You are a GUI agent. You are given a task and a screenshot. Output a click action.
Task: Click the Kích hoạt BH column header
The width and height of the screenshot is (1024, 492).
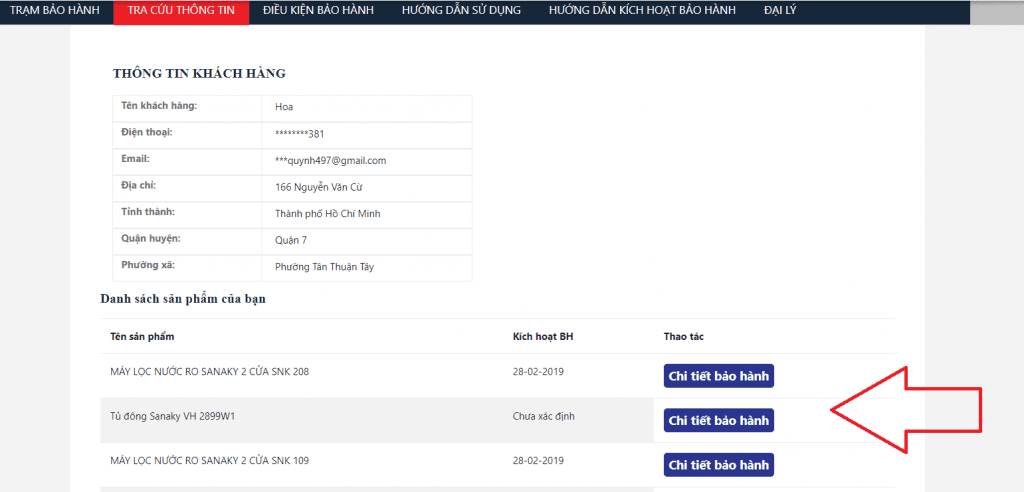[542, 337]
